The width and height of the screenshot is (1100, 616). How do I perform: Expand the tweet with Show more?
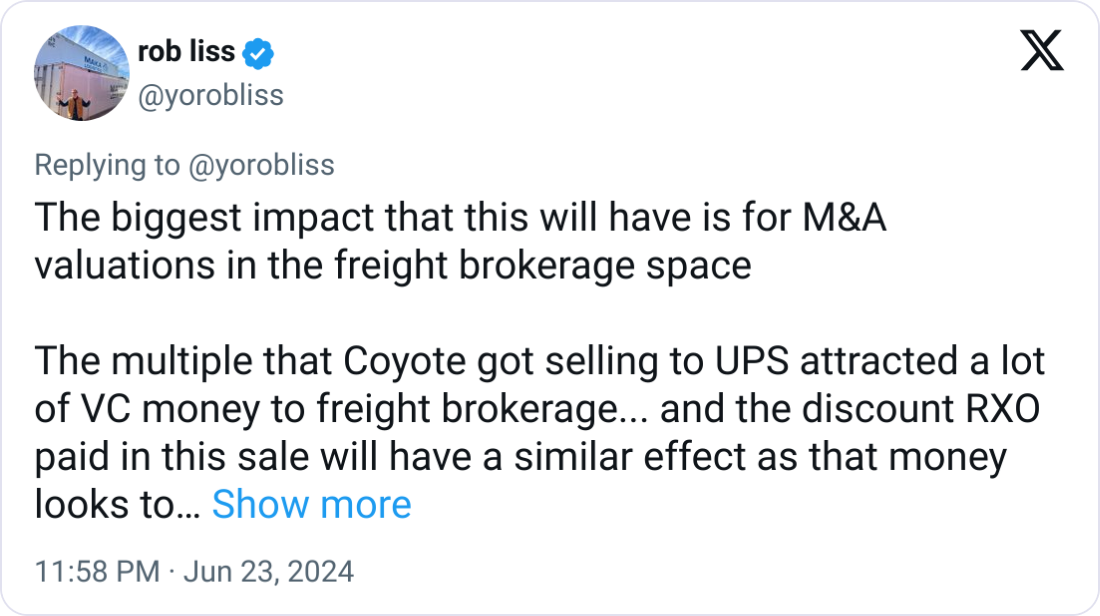pos(311,505)
